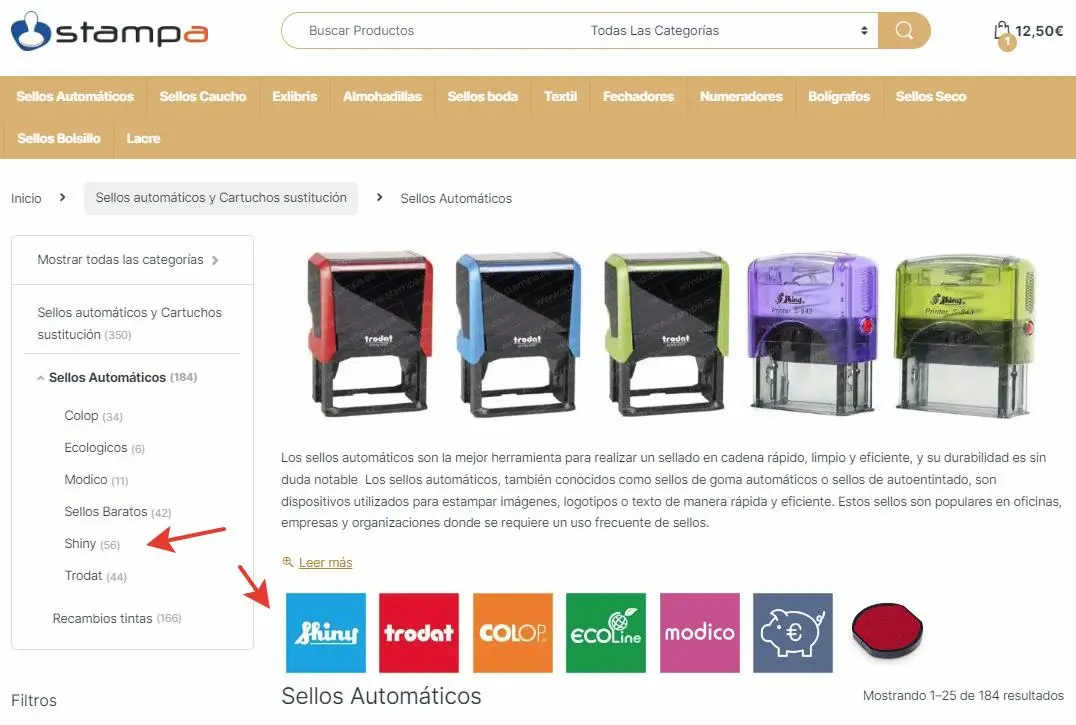The image size is (1076, 725).
Task: Select the Shiny brand logo tile
Action: [x=326, y=632]
